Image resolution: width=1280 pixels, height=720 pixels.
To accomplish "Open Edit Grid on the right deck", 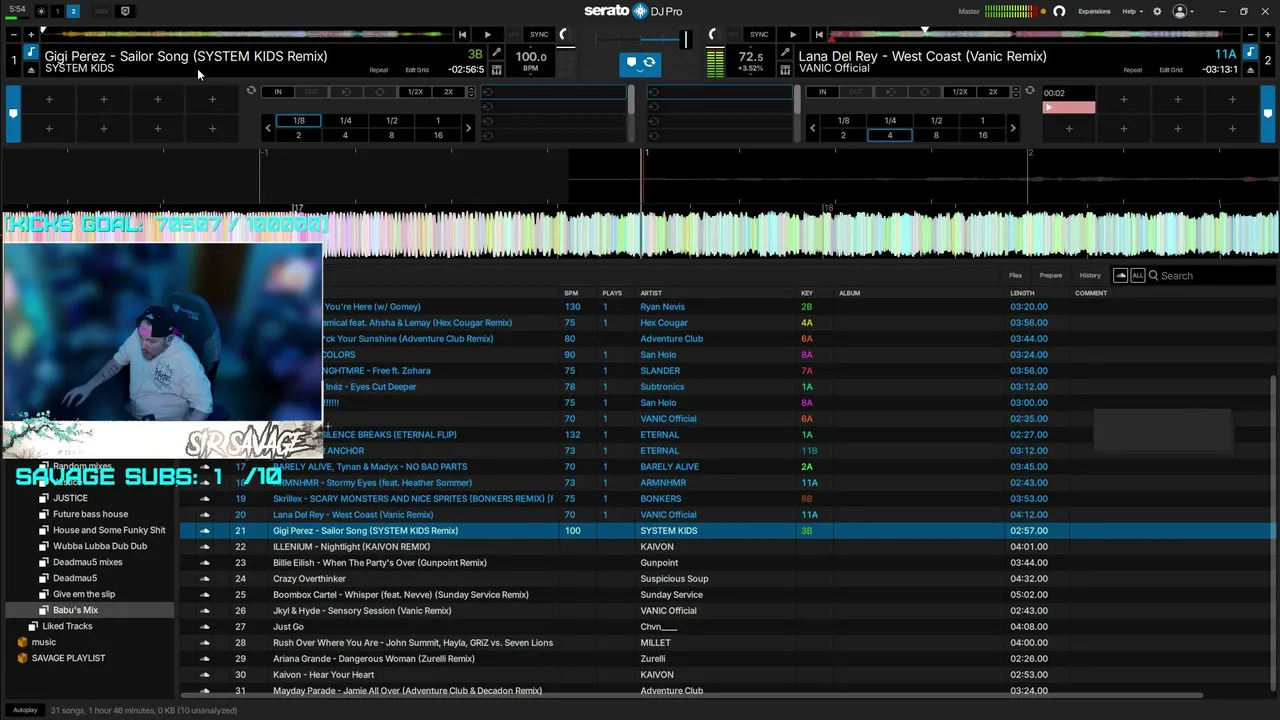I will [x=1171, y=70].
